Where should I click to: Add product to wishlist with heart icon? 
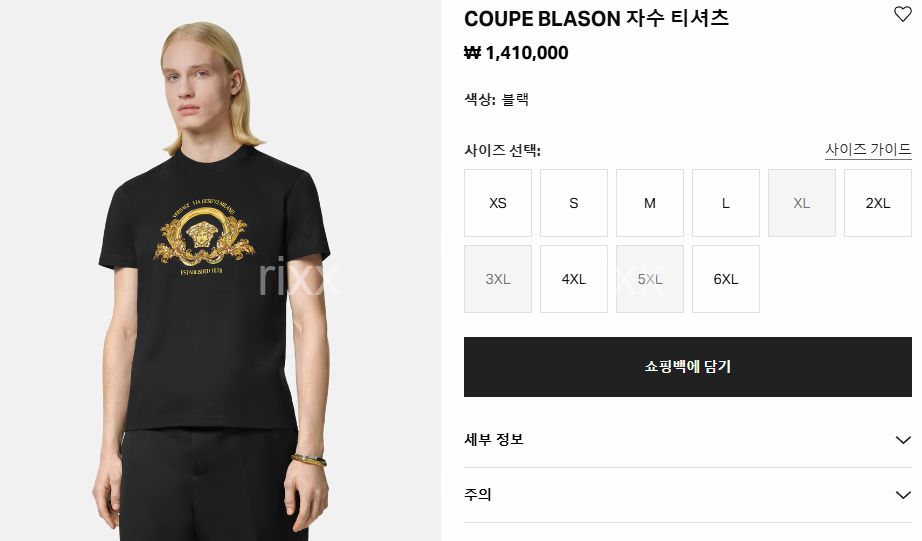(902, 14)
